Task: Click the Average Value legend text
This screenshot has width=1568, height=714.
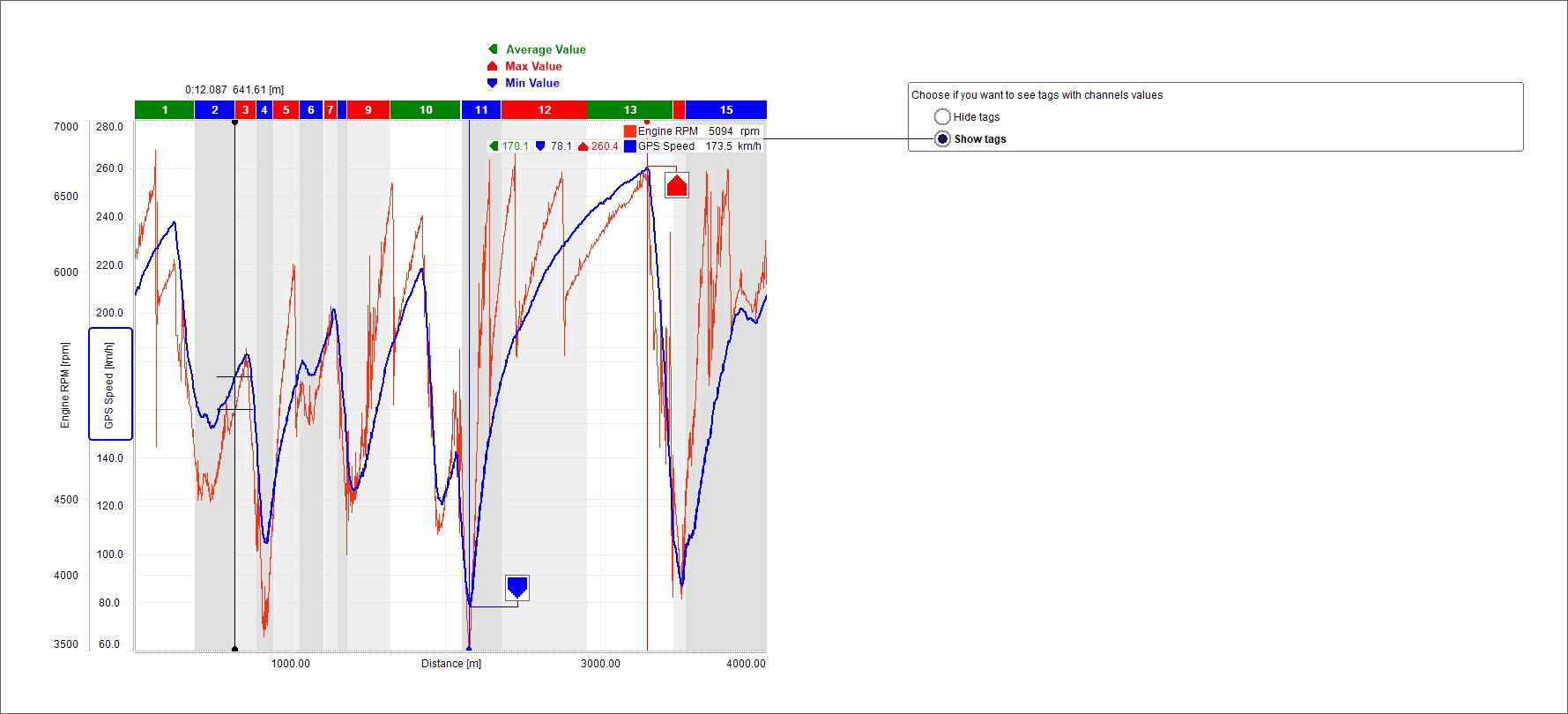Action: point(546,49)
